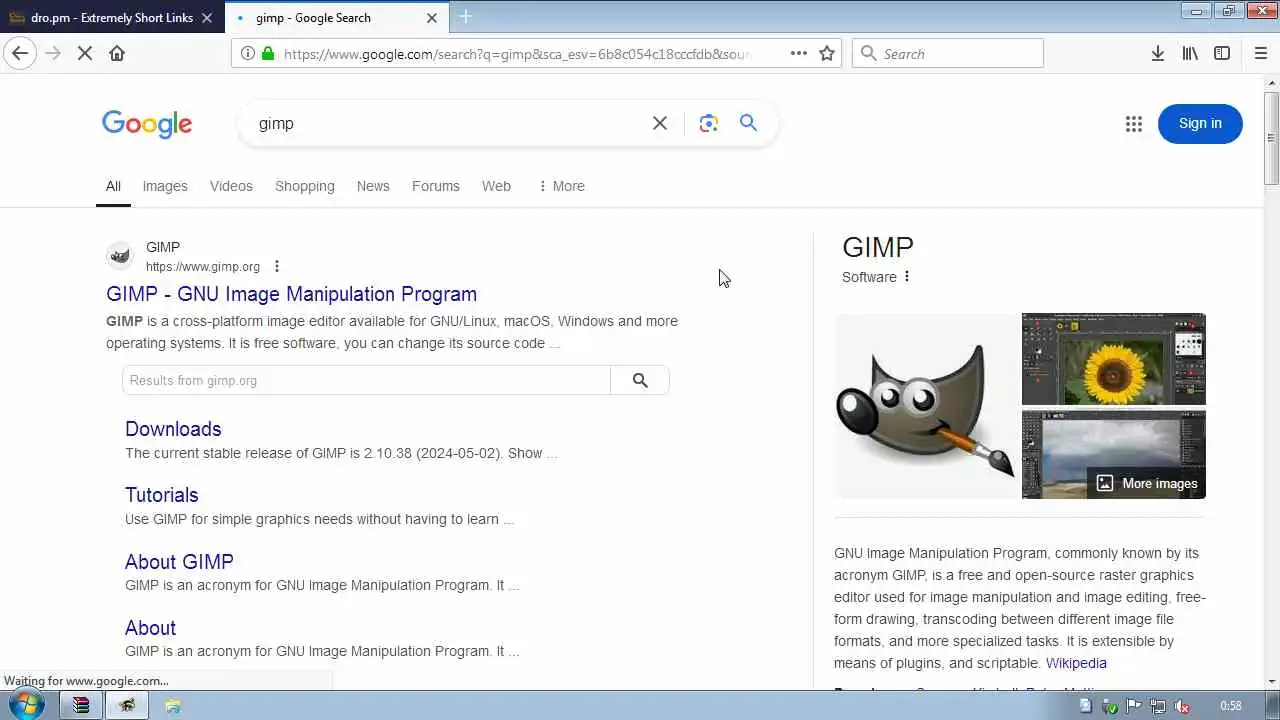Open the About sitelink
The height and width of the screenshot is (720, 1280).
150,628
